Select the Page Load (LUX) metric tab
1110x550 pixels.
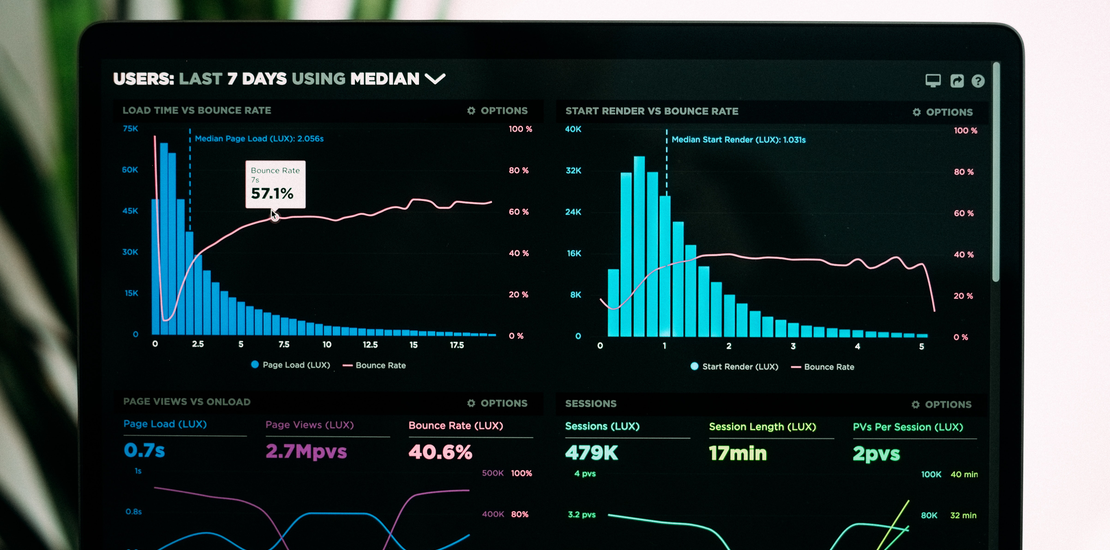click(165, 424)
